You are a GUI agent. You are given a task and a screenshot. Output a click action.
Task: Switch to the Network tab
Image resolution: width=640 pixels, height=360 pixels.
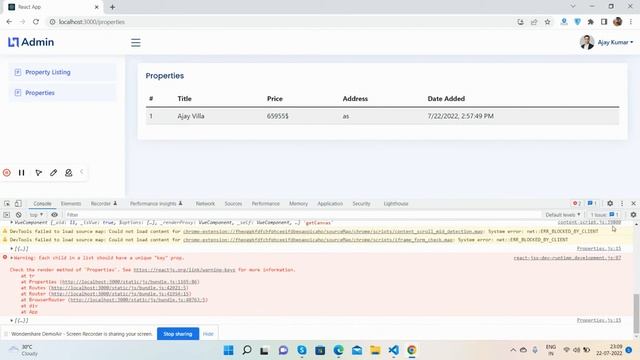pyautogui.click(x=205, y=203)
